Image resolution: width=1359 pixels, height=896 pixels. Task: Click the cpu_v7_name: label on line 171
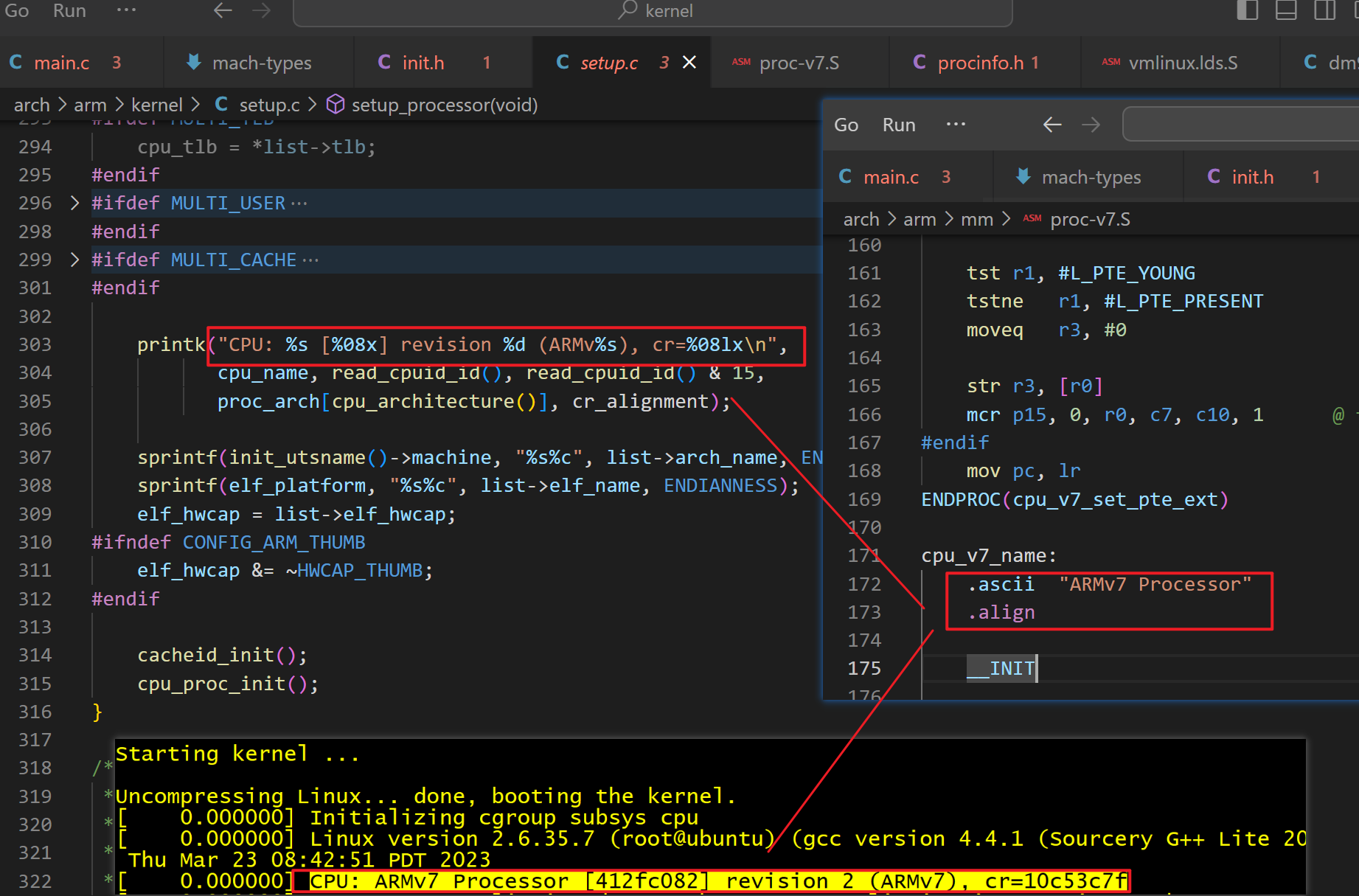tap(989, 555)
